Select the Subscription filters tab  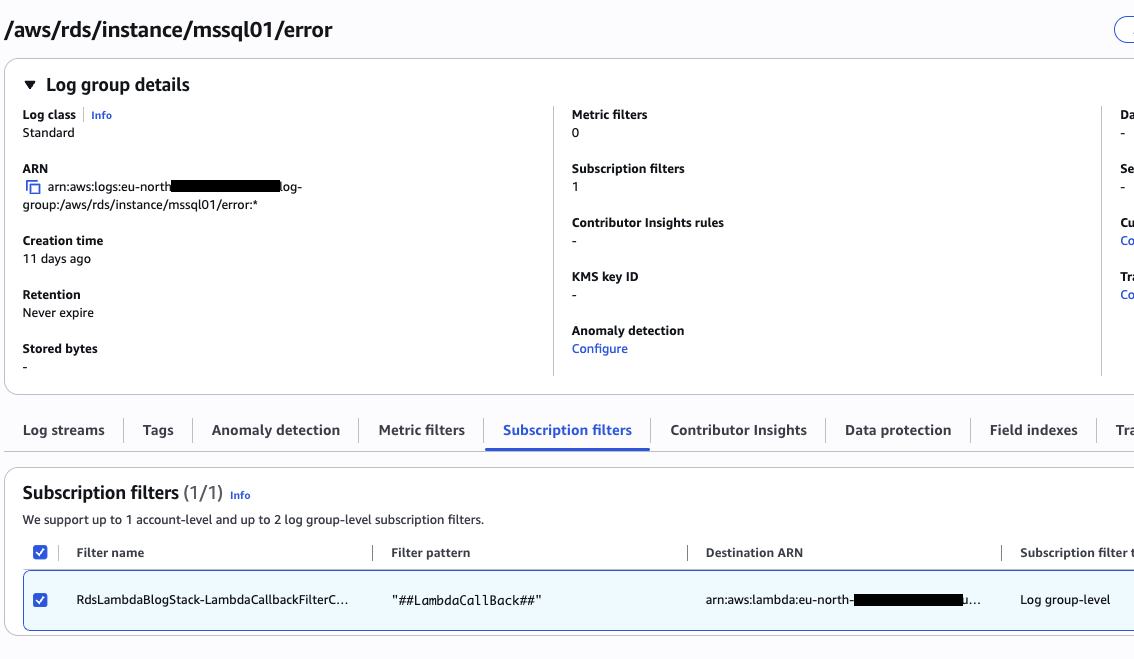566,430
